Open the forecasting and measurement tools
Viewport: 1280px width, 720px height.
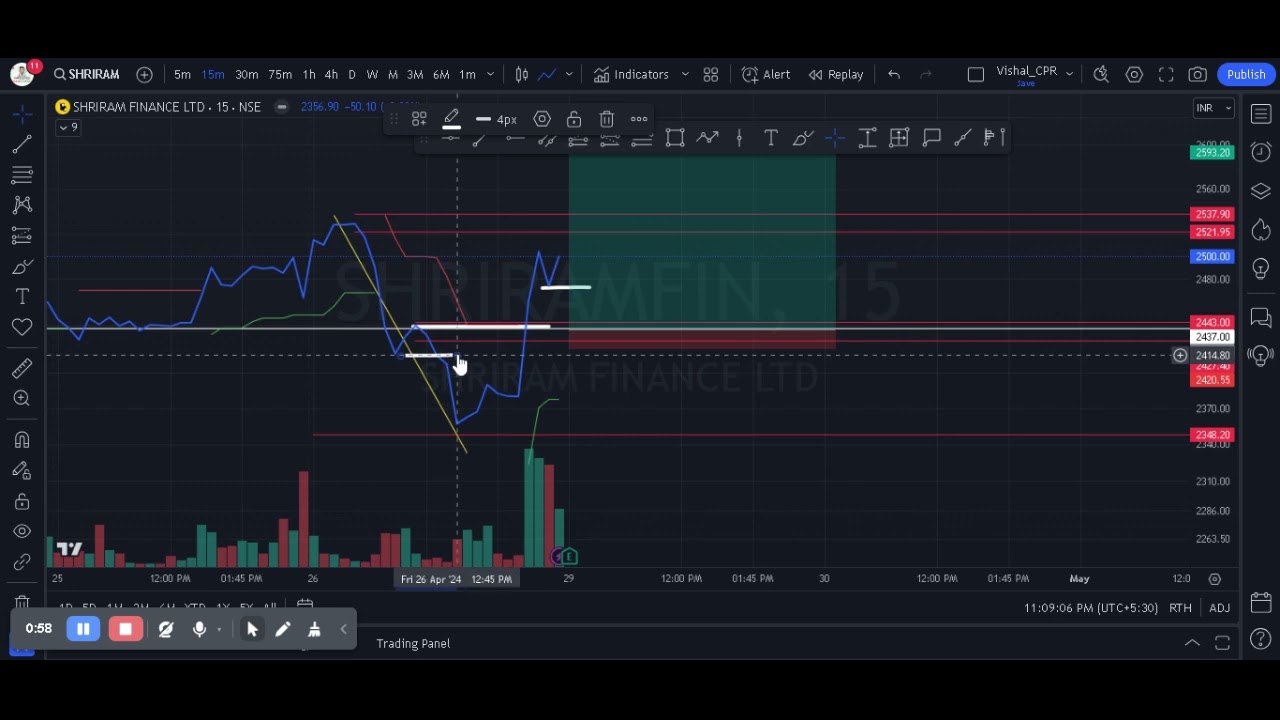22,236
